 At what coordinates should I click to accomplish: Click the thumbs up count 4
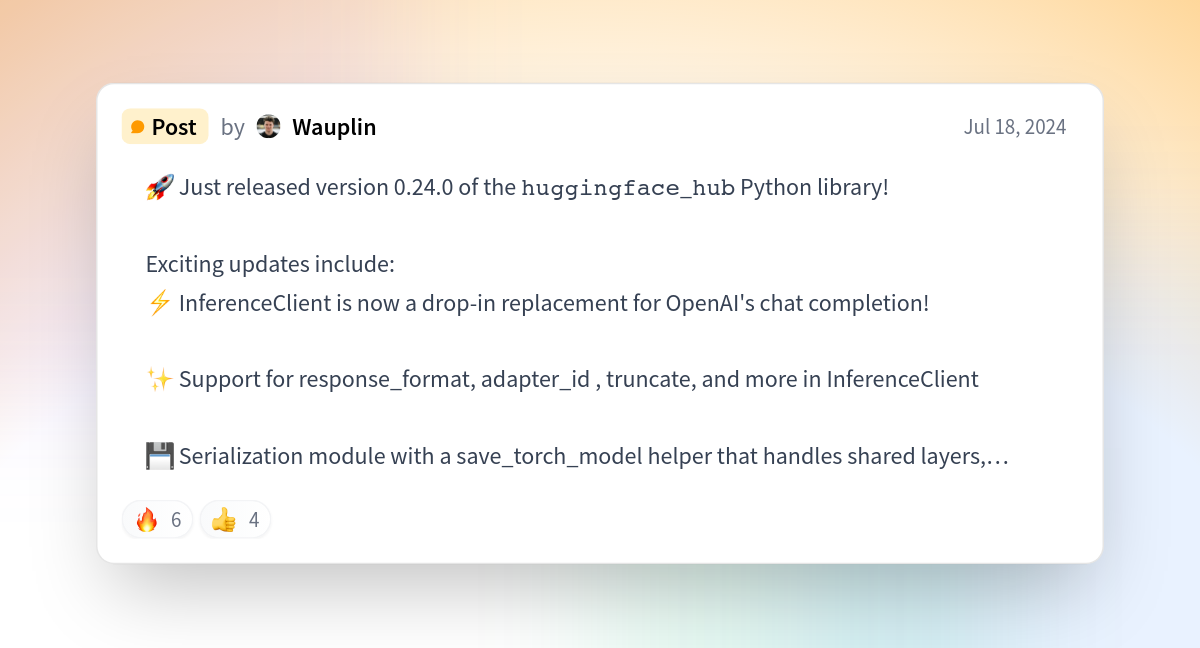(254, 520)
